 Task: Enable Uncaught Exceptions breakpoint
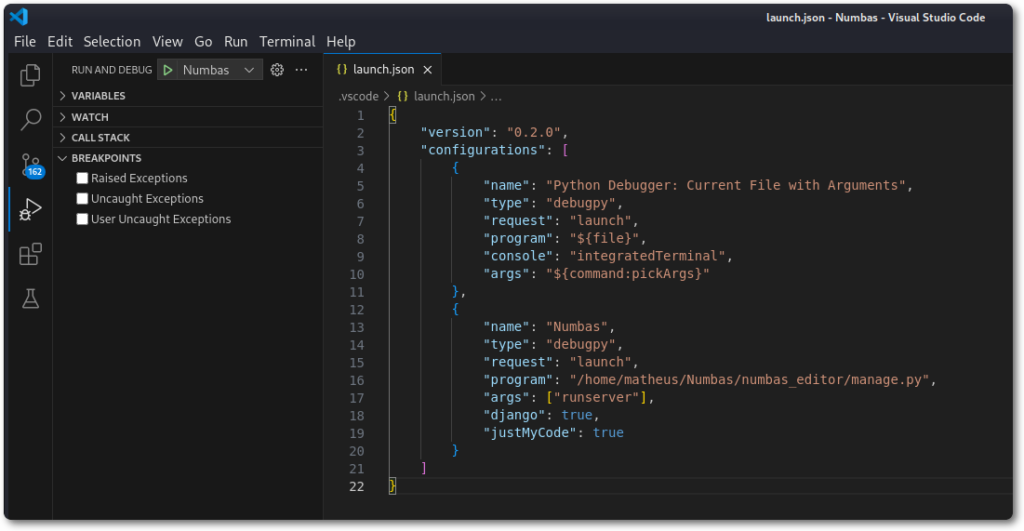[83, 199]
